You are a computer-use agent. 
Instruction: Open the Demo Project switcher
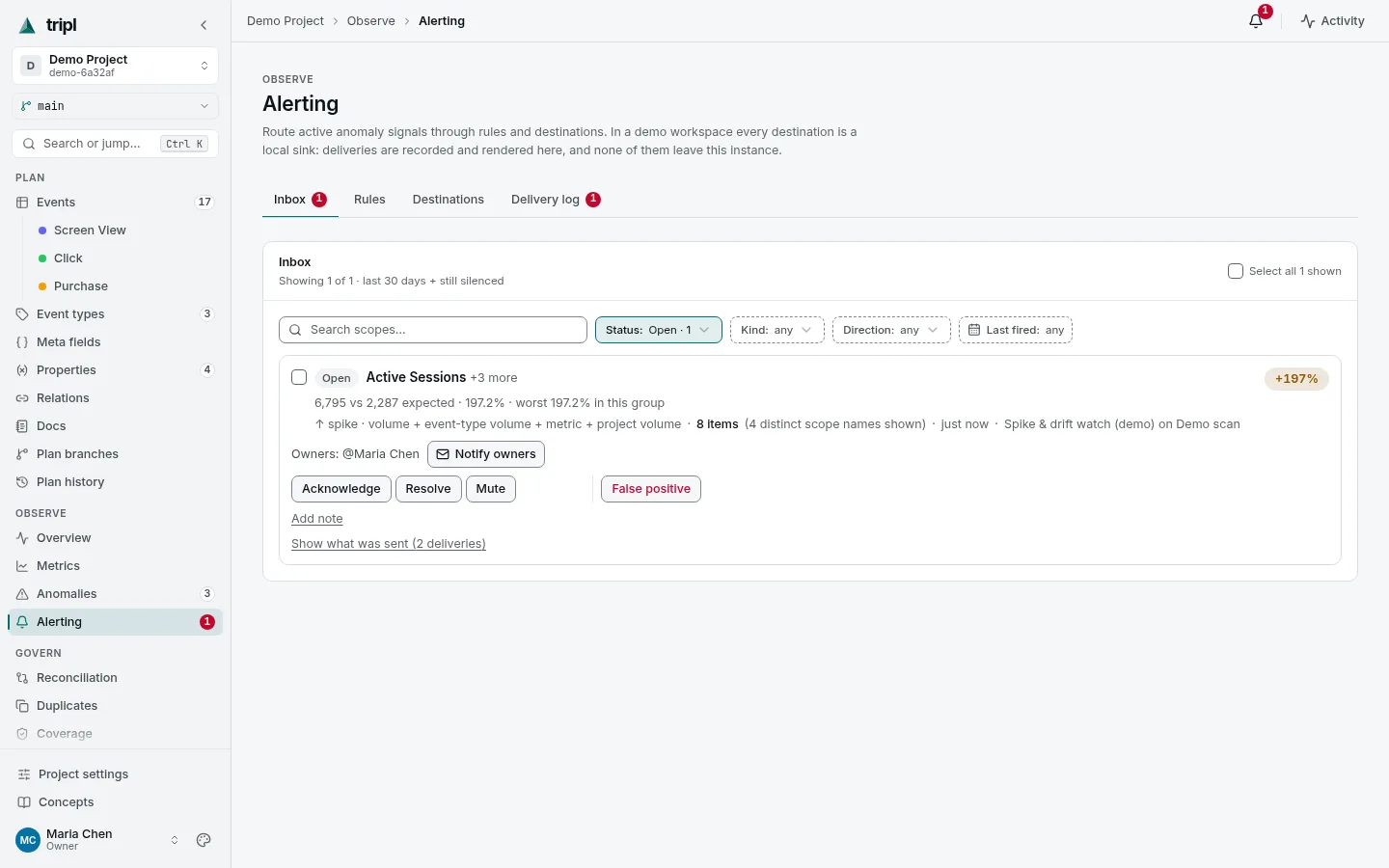click(x=116, y=66)
